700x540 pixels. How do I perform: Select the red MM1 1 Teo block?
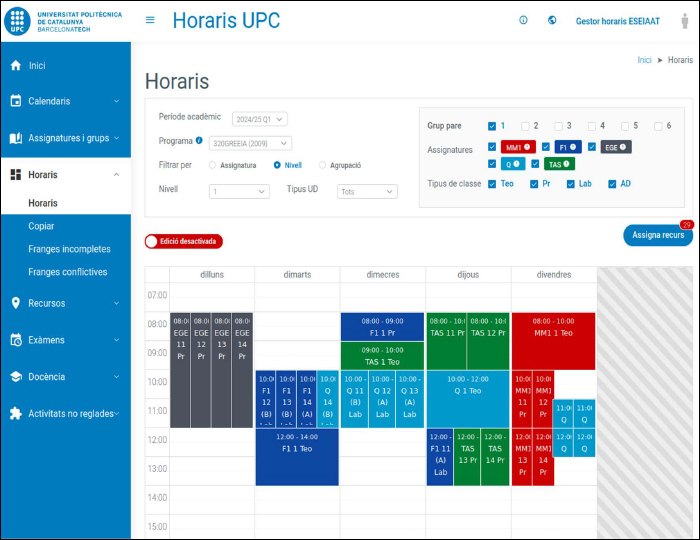tap(553, 327)
